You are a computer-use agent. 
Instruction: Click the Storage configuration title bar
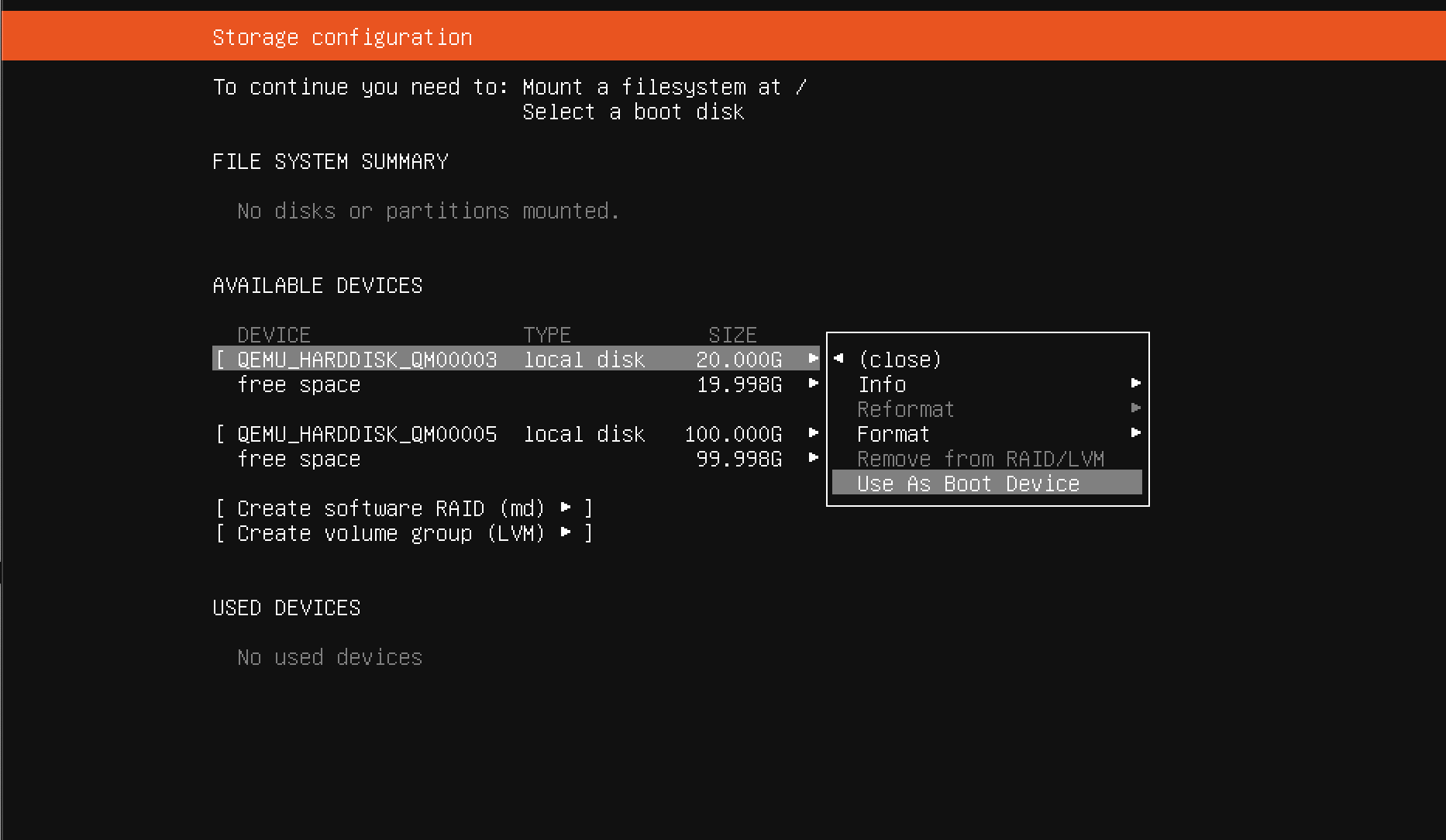click(342, 36)
